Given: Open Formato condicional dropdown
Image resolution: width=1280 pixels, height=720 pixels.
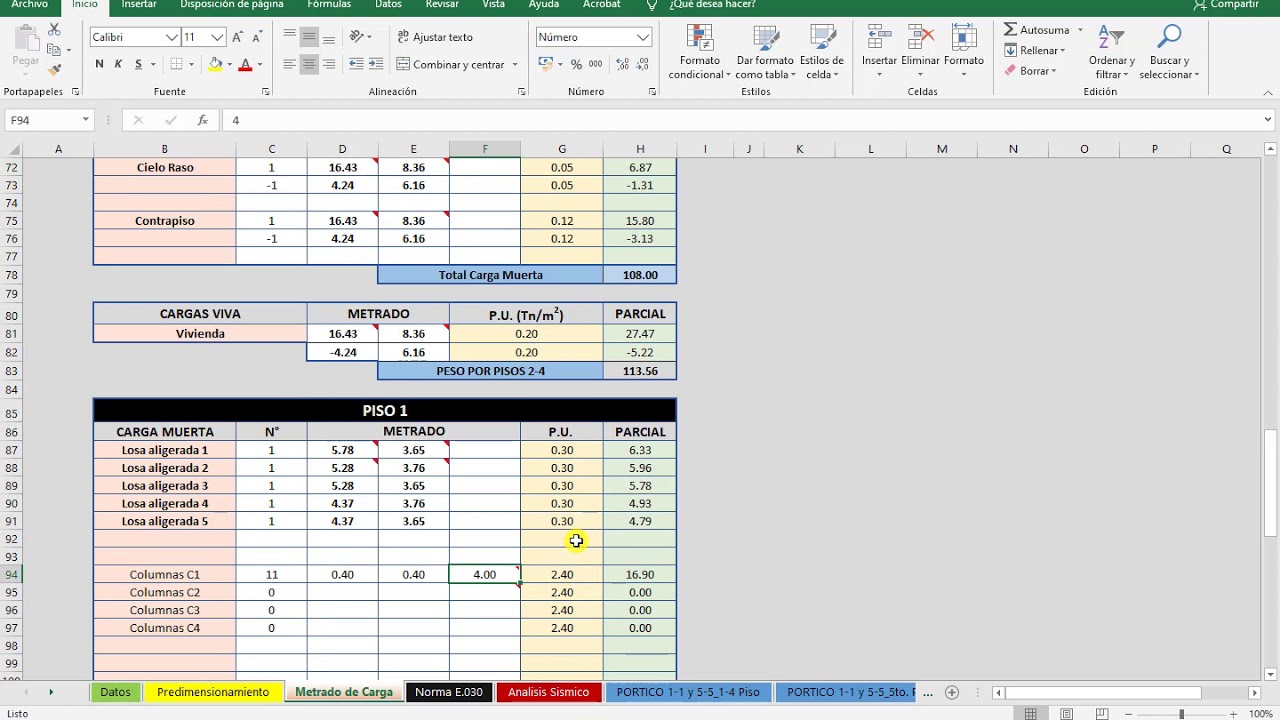Looking at the screenshot, I should 699,52.
